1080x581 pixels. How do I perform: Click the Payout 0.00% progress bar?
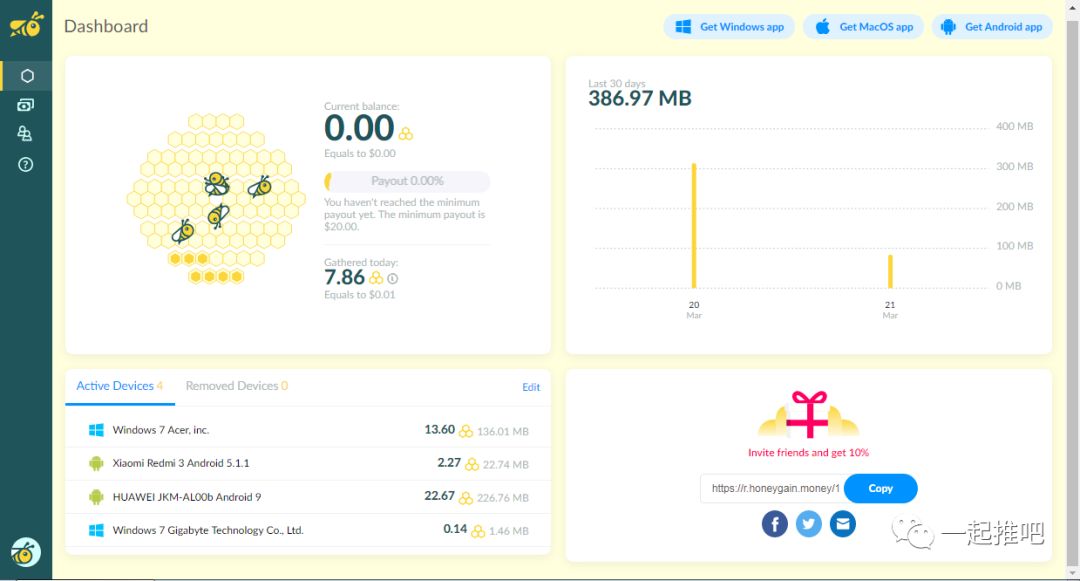pos(407,181)
